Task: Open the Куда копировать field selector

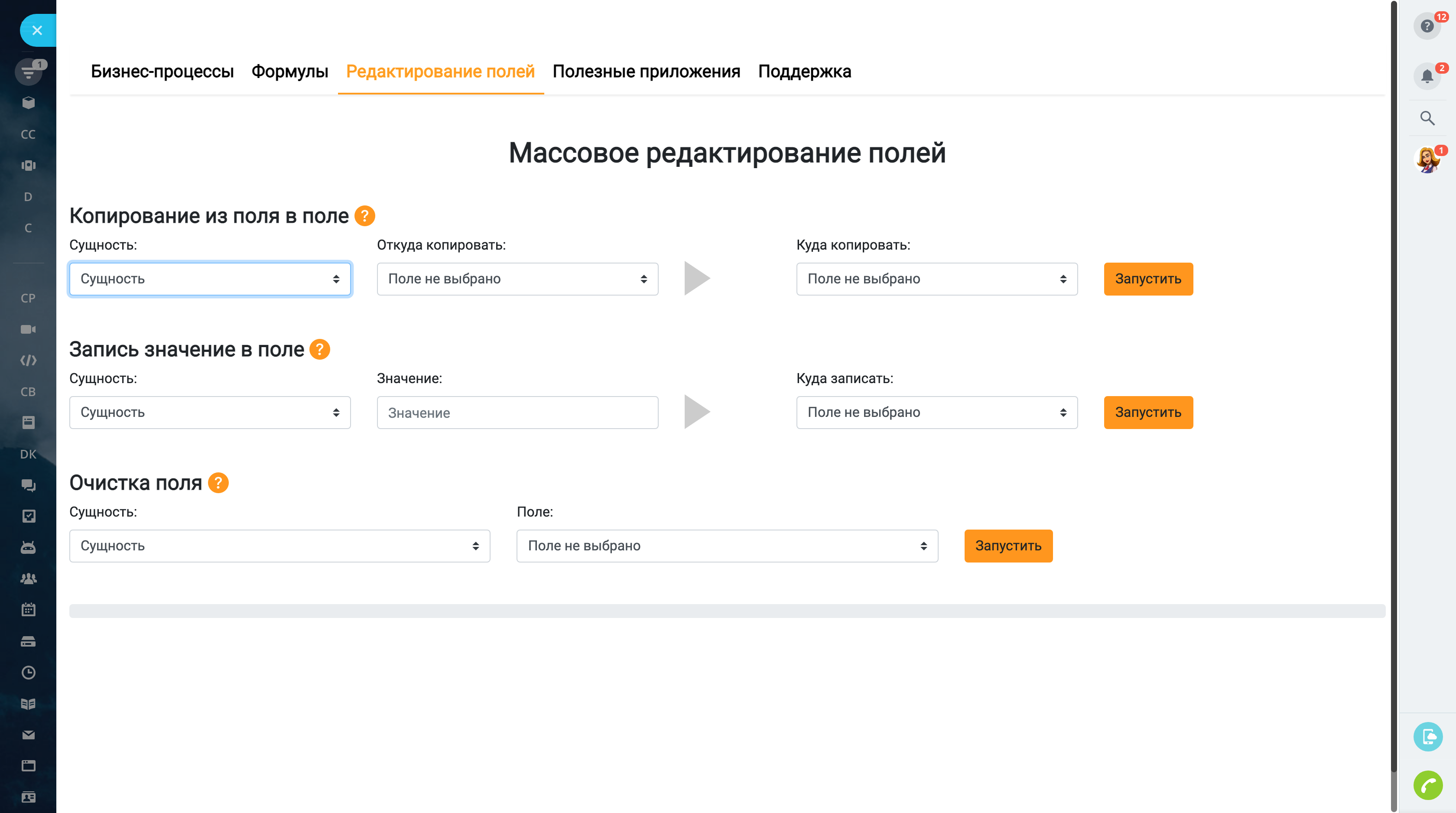Action: tap(936, 279)
